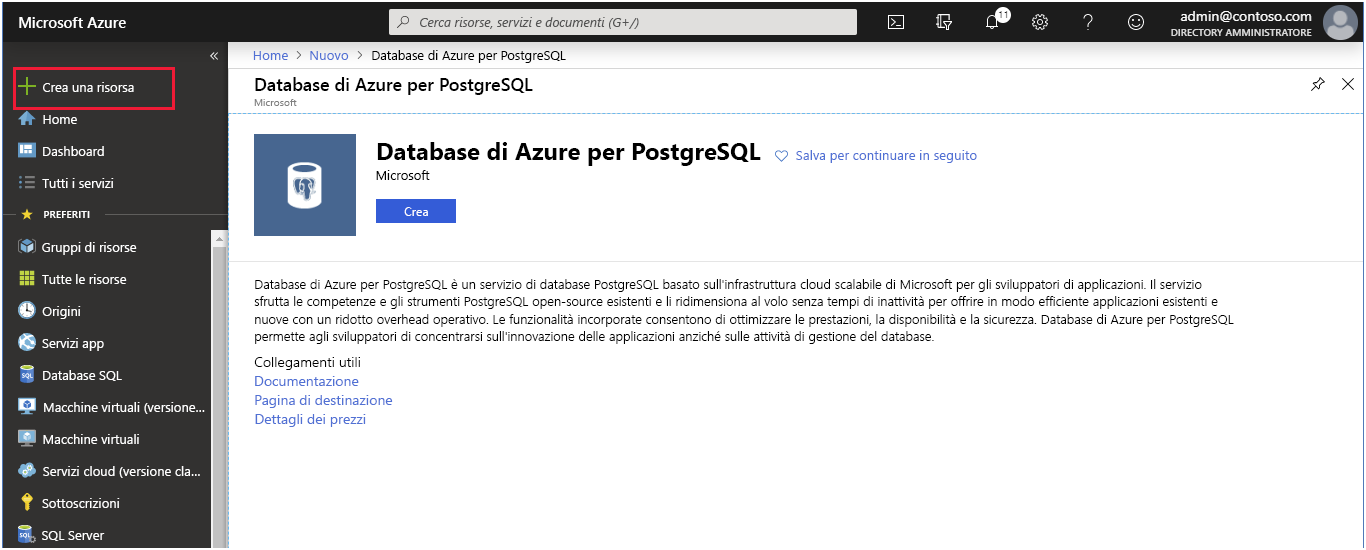Click the PostgreSQL elephant logo tile
The height and width of the screenshot is (550, 1366).
[305, 185]
